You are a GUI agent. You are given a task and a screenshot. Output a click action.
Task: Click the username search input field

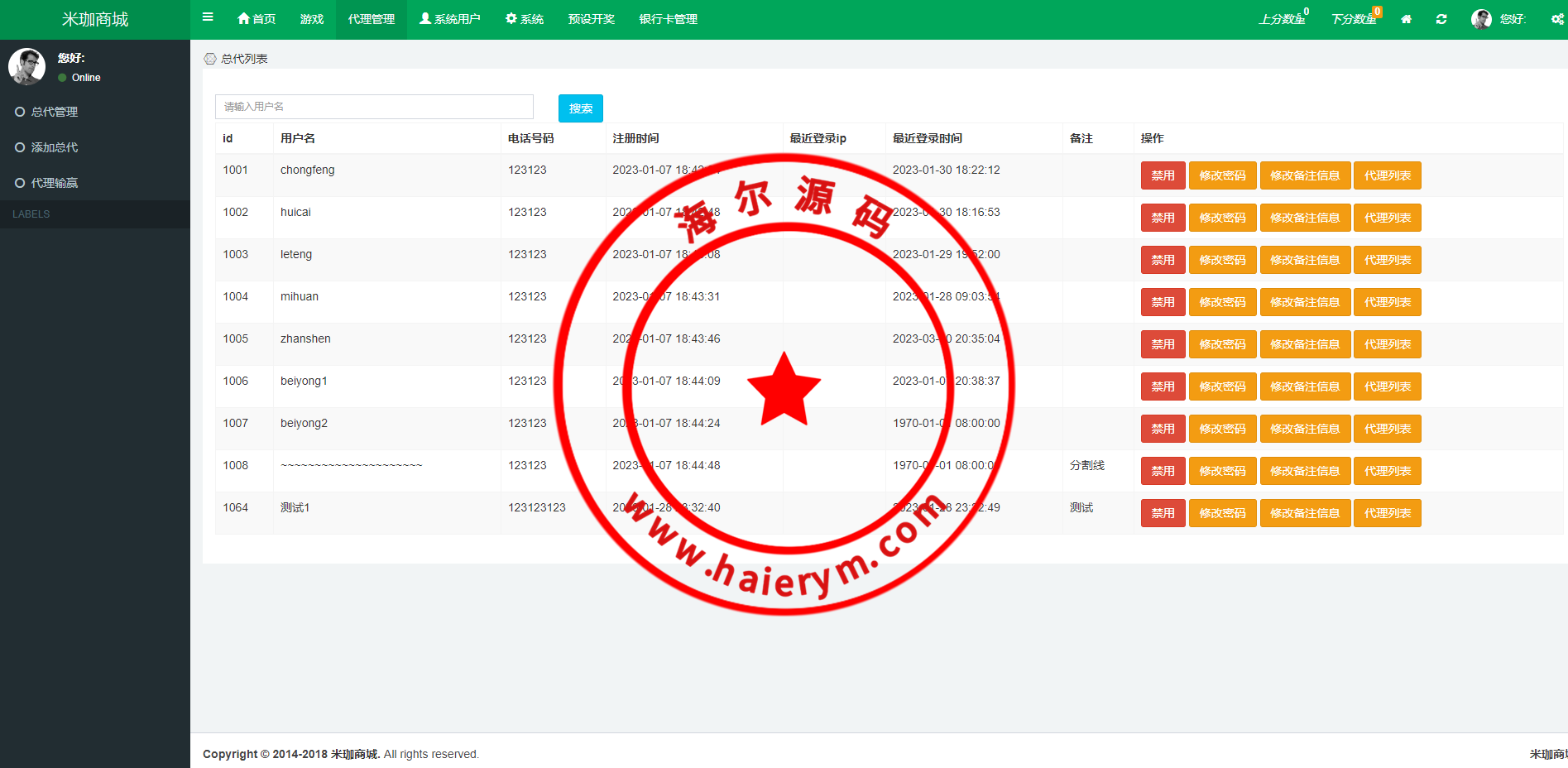(374, 107)
